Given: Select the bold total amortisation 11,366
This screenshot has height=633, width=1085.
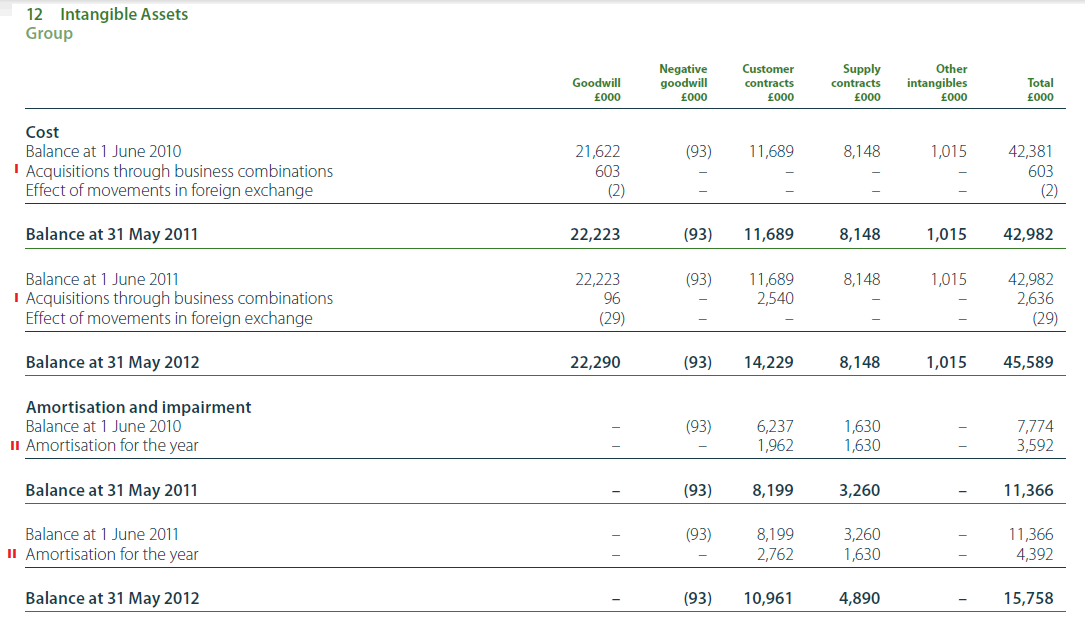Looking at the screenshot, I should [x=1029, y=490].
